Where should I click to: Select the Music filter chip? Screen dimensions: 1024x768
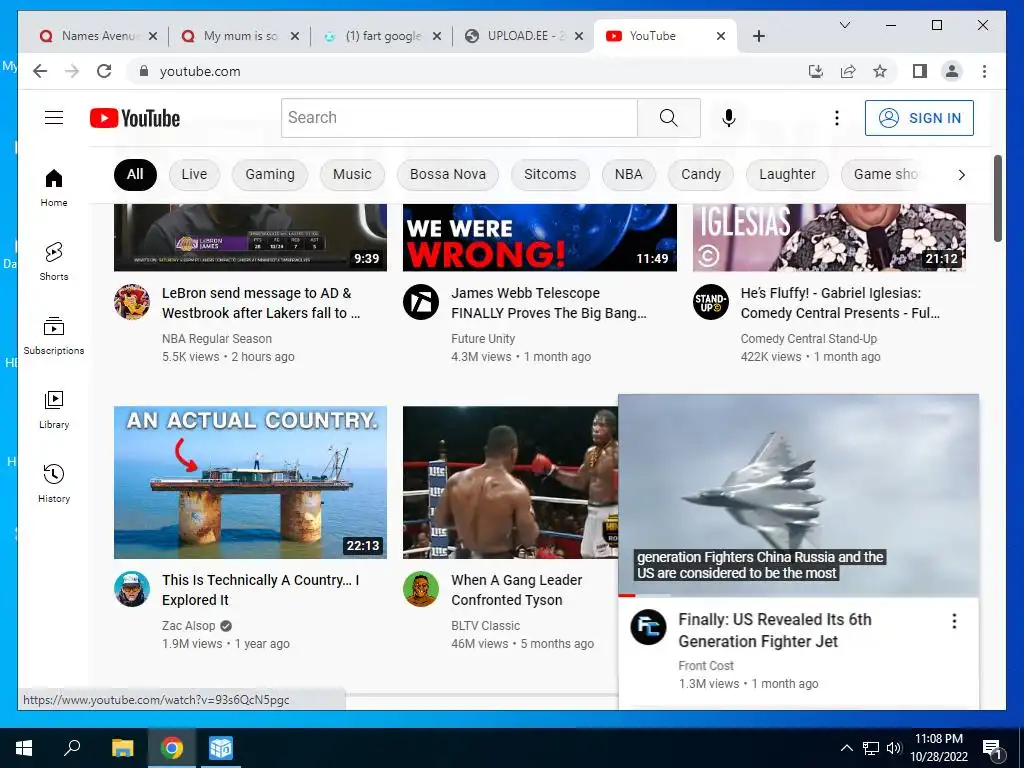click(x=352, y=174)
